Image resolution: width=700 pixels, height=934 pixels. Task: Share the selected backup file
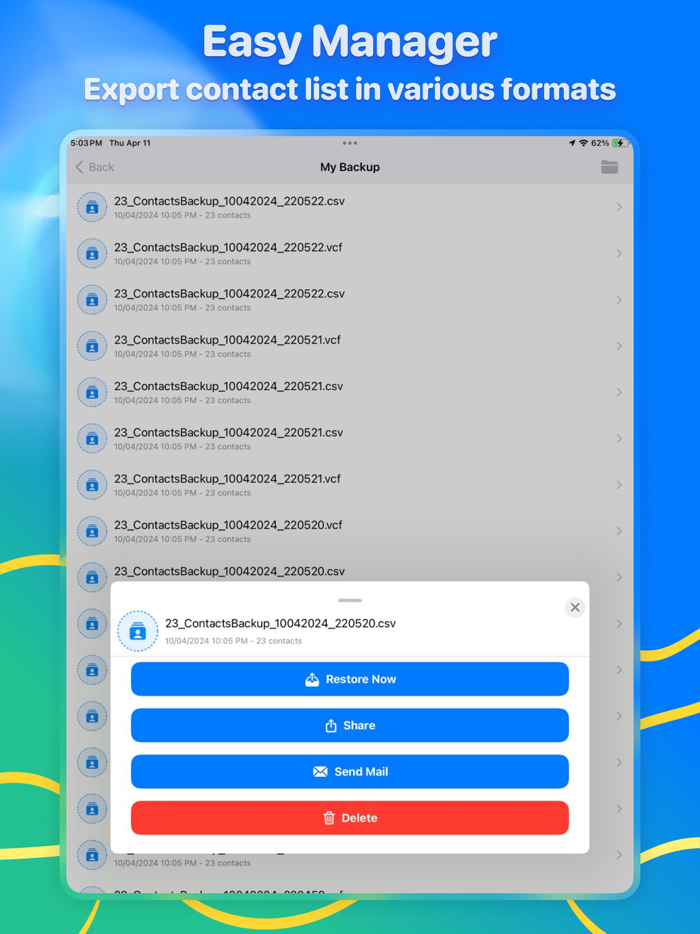click(x=350, y=726)
